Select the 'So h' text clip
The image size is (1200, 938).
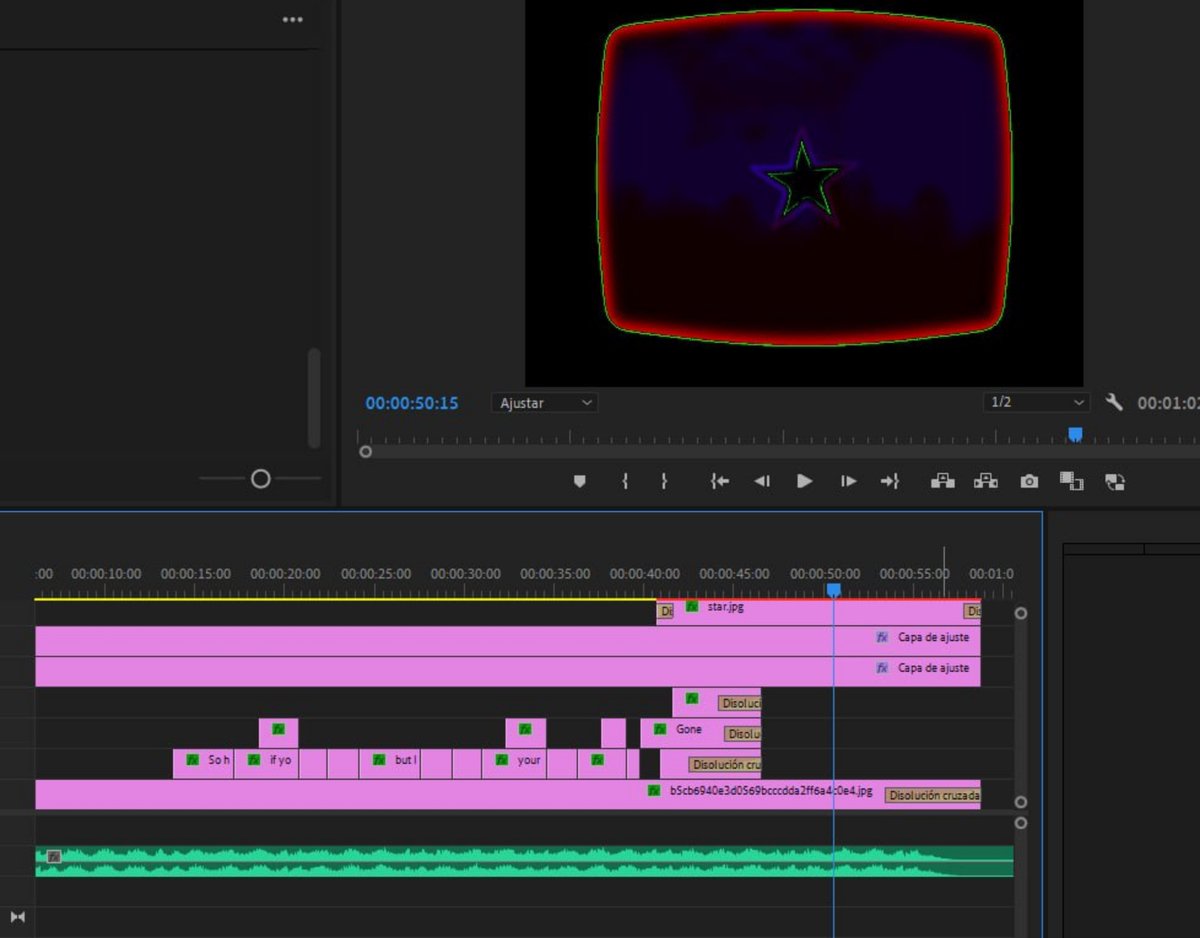203,764
